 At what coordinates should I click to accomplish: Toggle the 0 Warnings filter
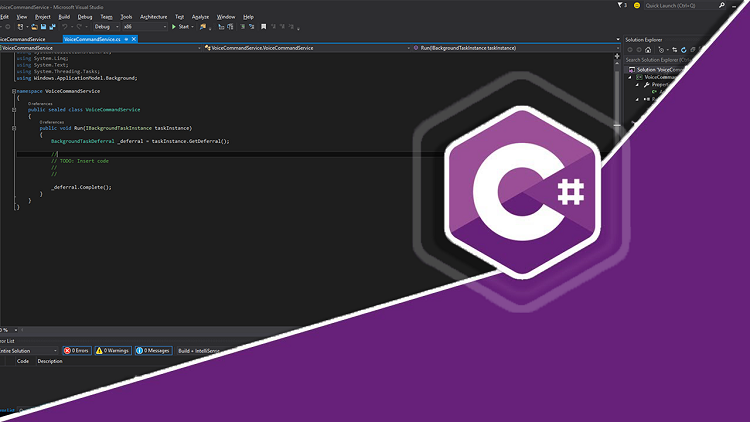click(x=113, y=351)
